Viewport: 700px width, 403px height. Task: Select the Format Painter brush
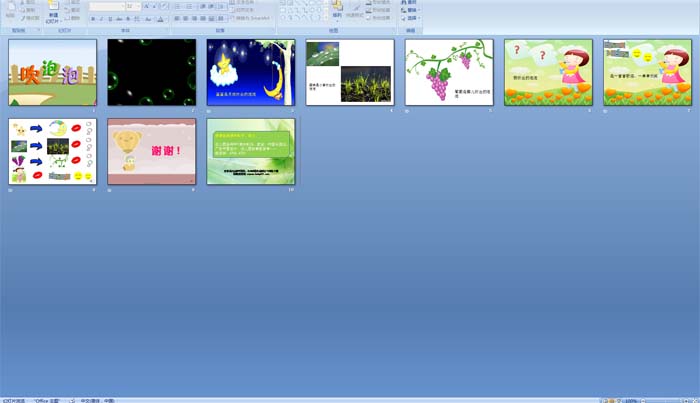(23, 18)
